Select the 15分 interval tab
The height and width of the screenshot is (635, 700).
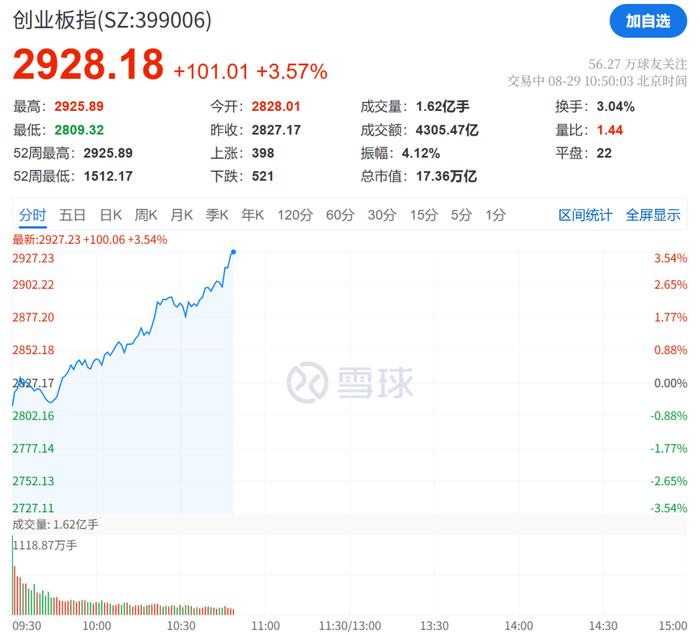424,215
